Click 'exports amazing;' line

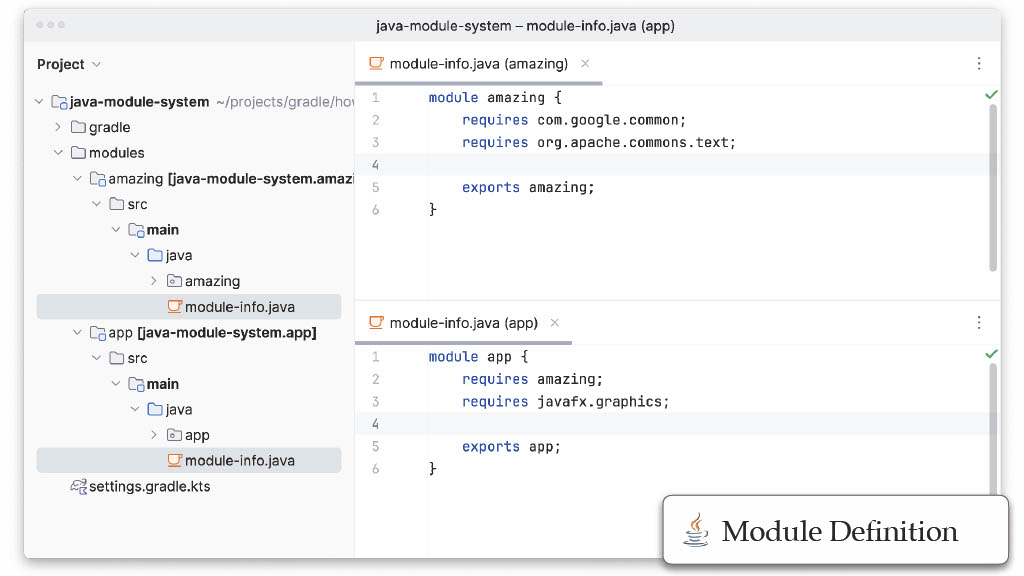(x=528, y=187)
